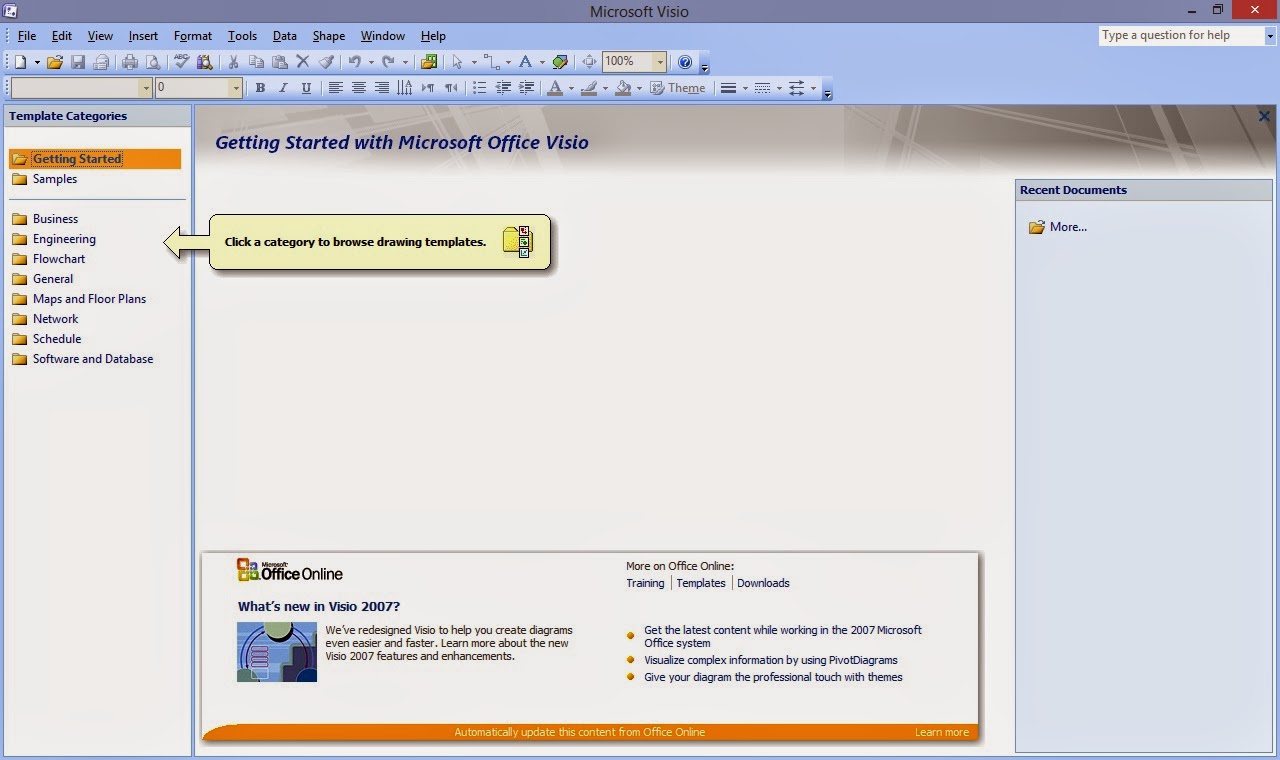Click Learn more in orange bar
Image resolution: width=1280 pixels, height=760 pixels.
[942, 732]
